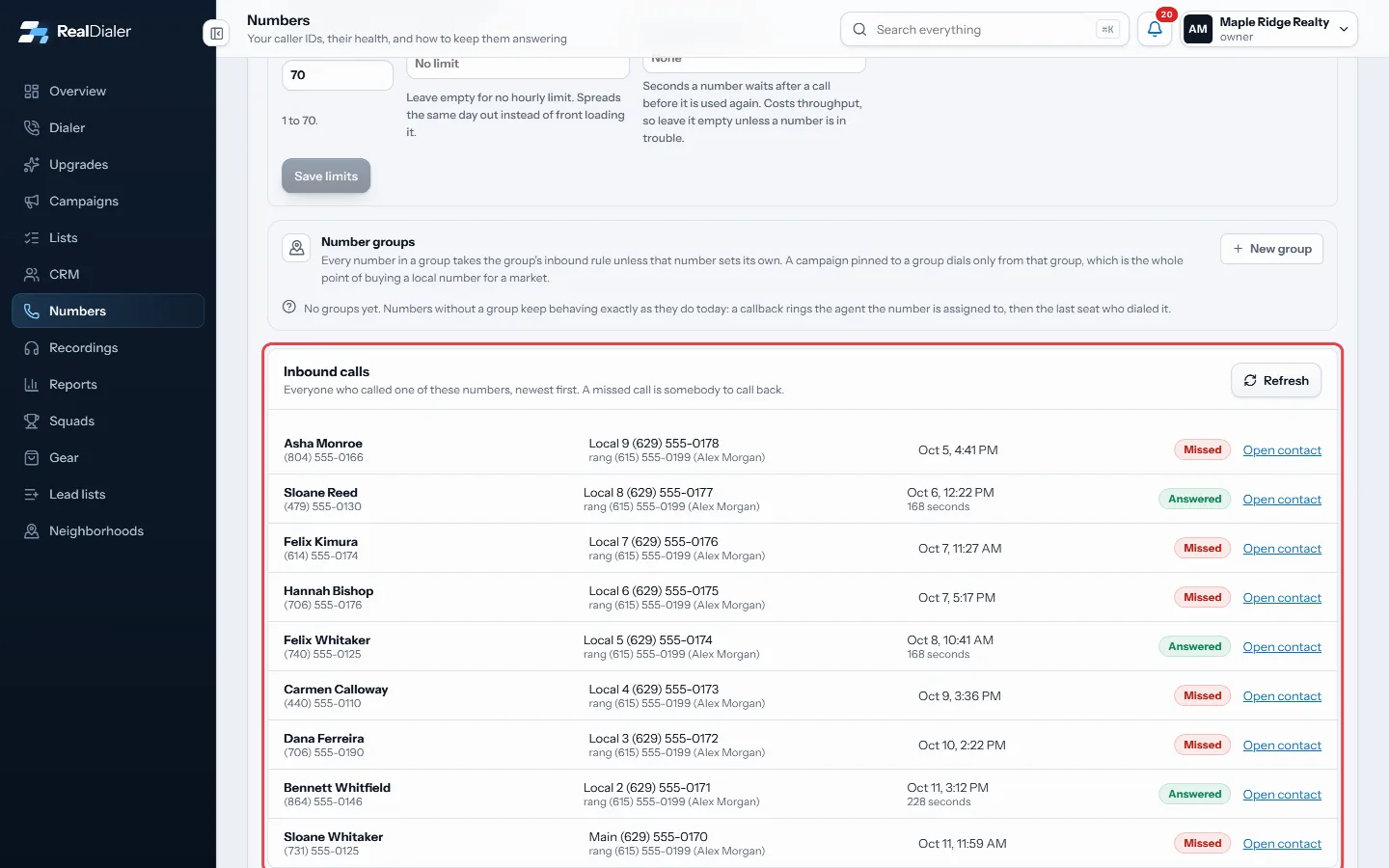Click the Answered badge for Felix Whitaker
The width and height of the screenshot is (1389, 868).
[1194, 647]
